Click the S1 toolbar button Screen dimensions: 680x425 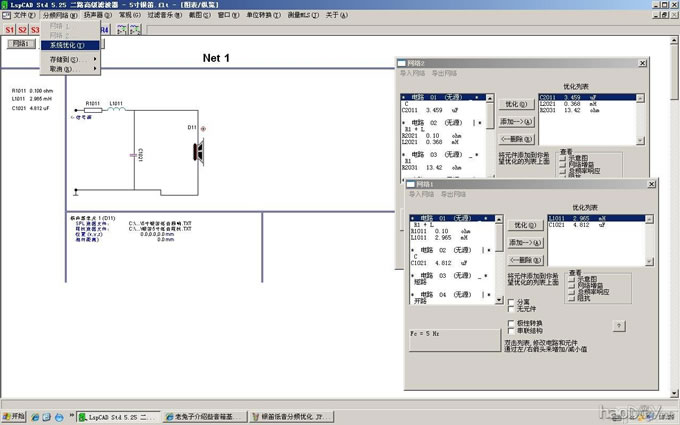tap(10, 30)
